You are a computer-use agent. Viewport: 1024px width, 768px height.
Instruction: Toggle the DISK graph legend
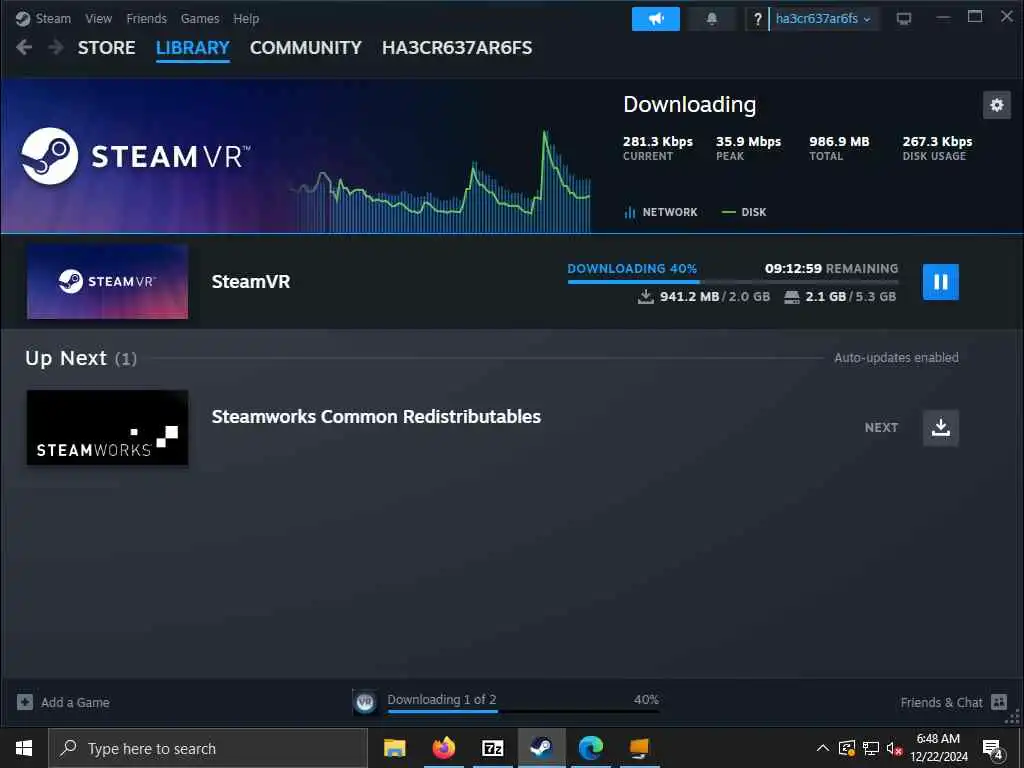(x=744, y=212)
